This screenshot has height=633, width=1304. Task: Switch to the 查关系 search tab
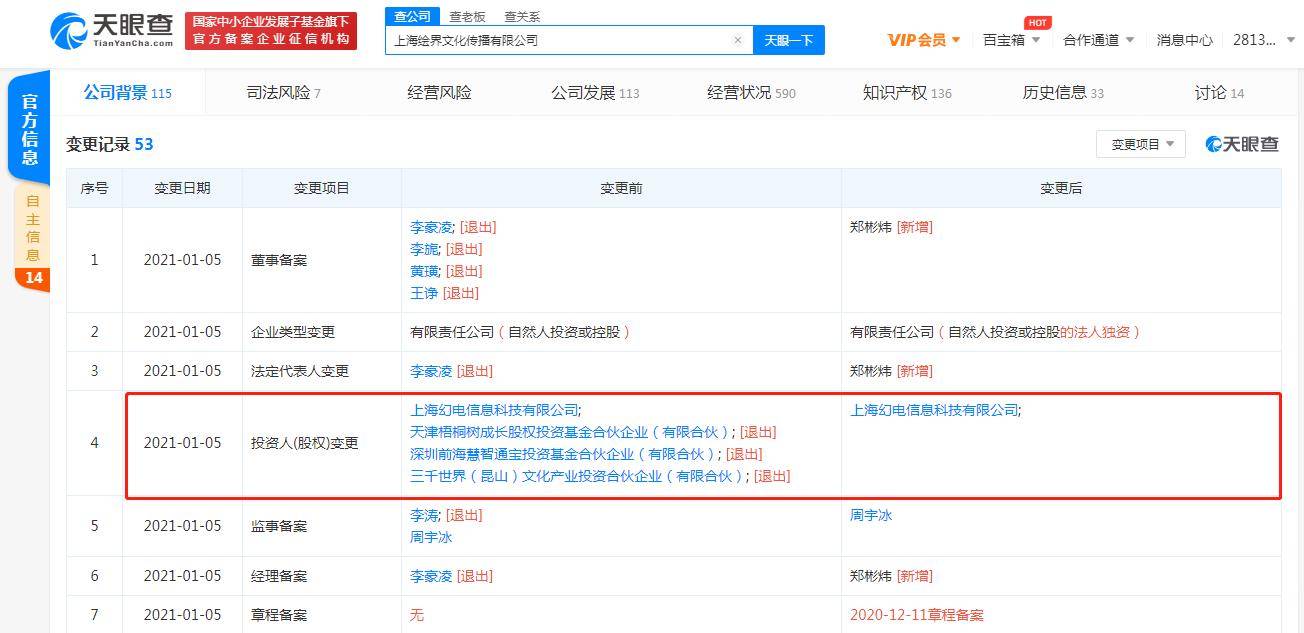pos(522,17)
